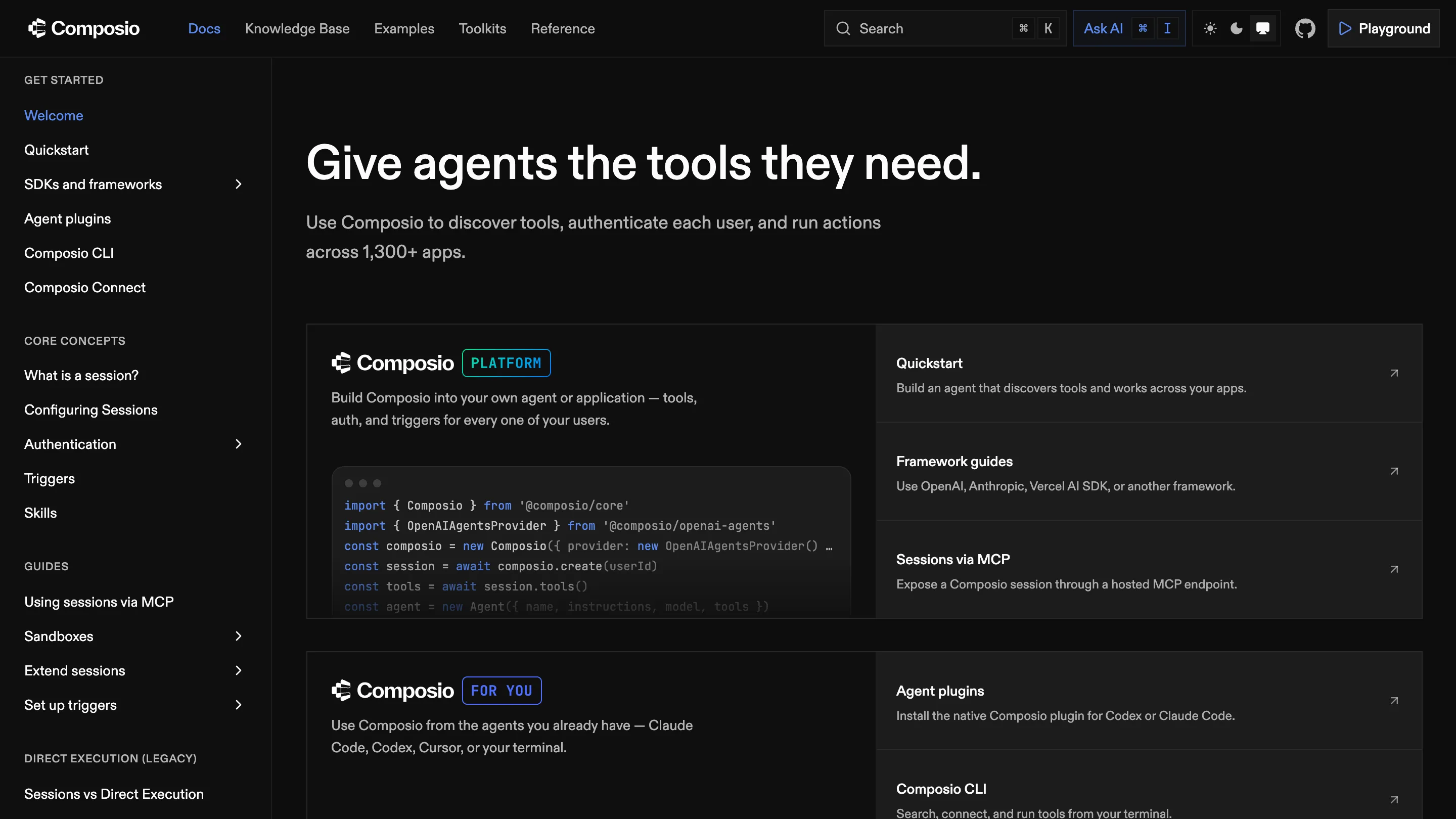
Task: Open Quickstart in sidebar
Action: coord(57,150)
